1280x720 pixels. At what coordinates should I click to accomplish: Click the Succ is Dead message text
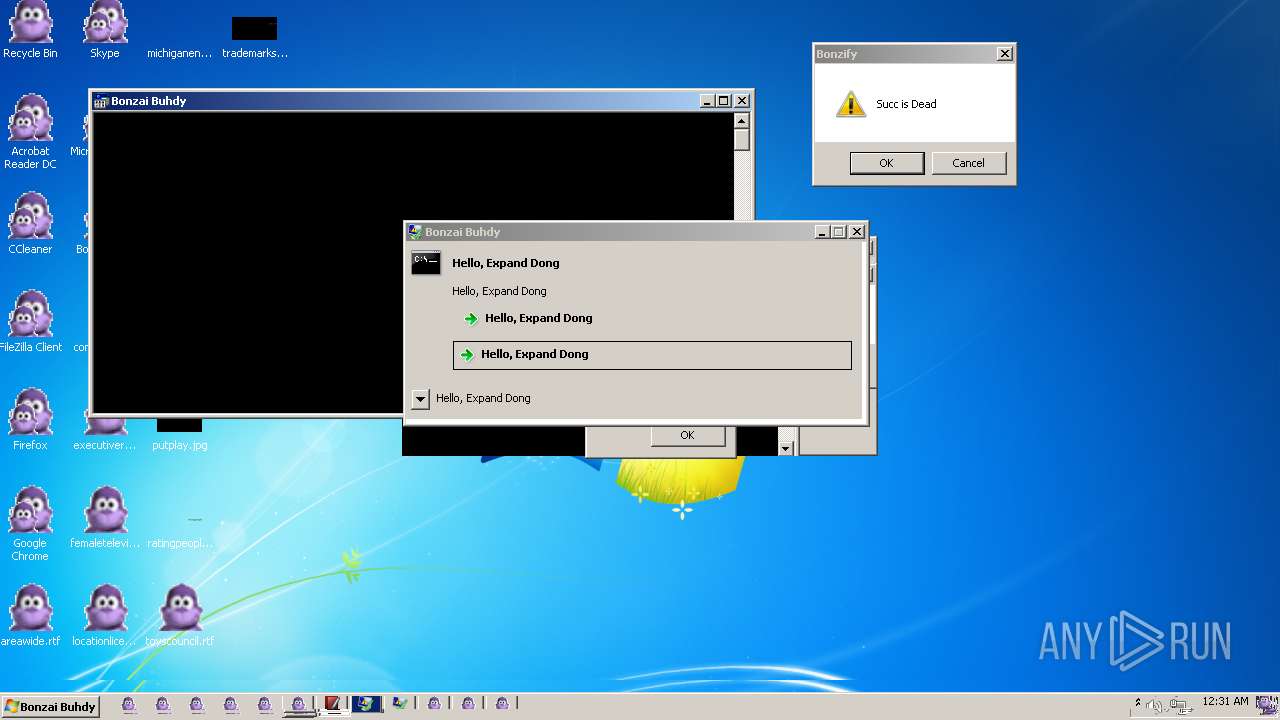[x=906, y=104]
